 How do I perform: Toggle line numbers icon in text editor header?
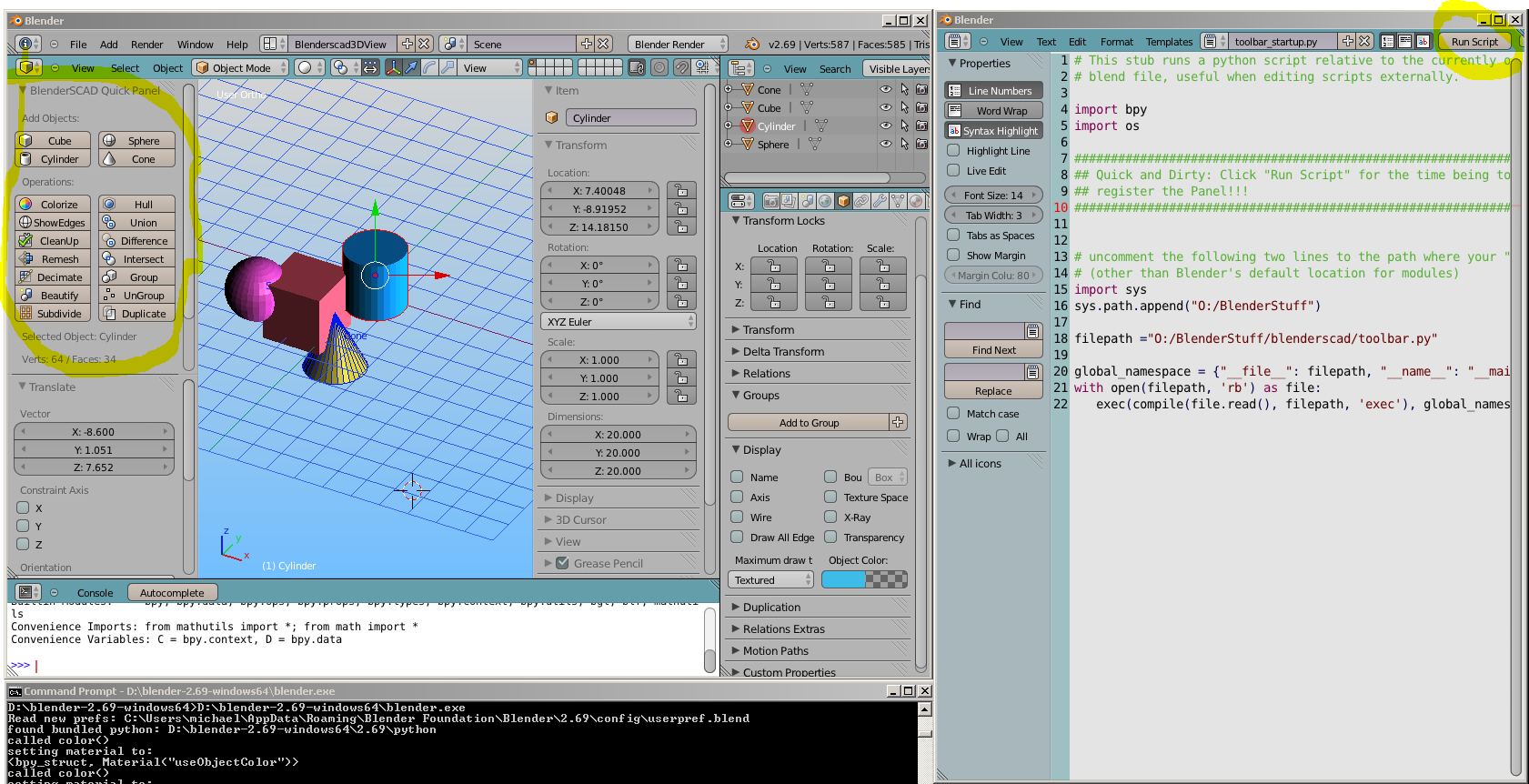(x=1387, y=42)
